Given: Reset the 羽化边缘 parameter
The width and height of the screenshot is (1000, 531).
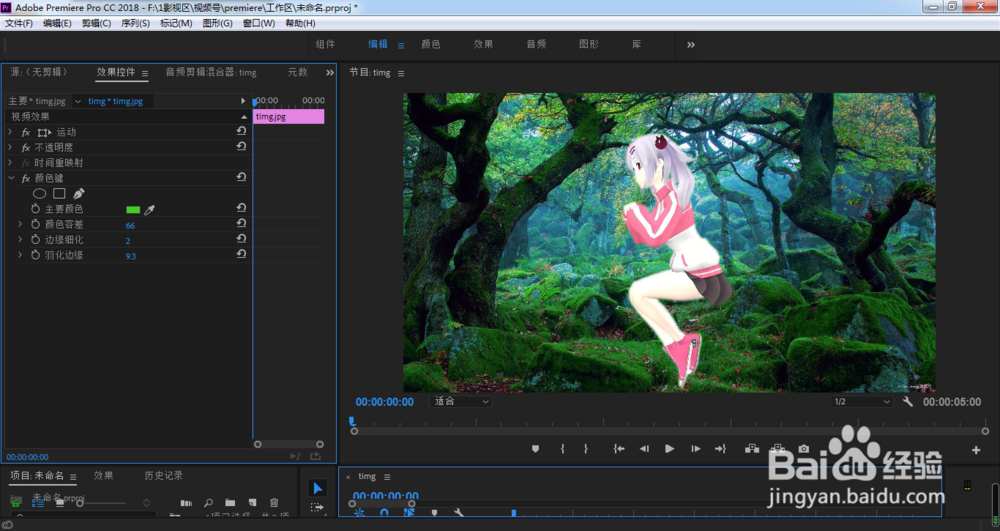Looking at the screenshot, I should tap(241, 254).
